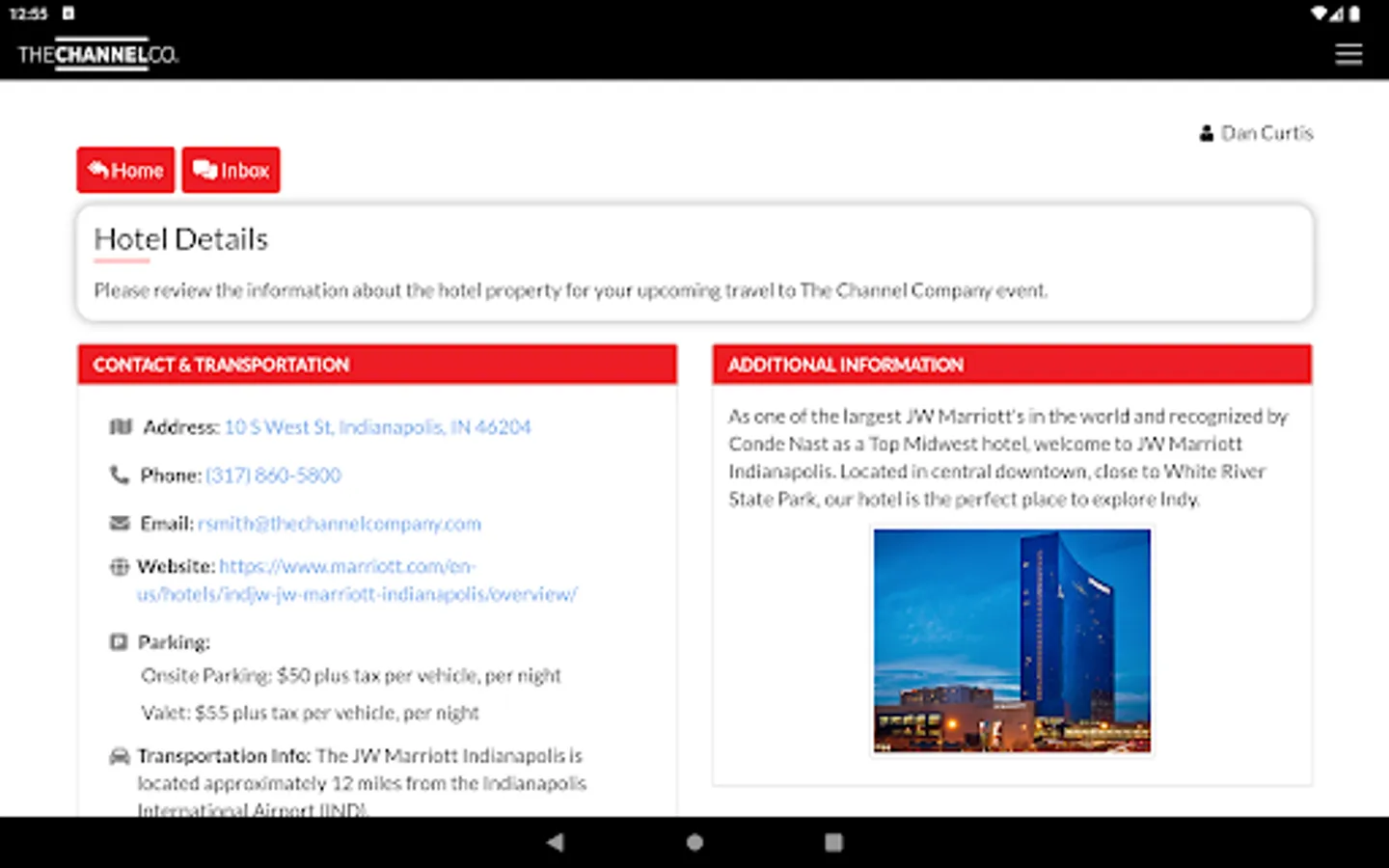Tap the battery status icon
The width and height of the screenshot is (1389, 868).
(1354, 14)
